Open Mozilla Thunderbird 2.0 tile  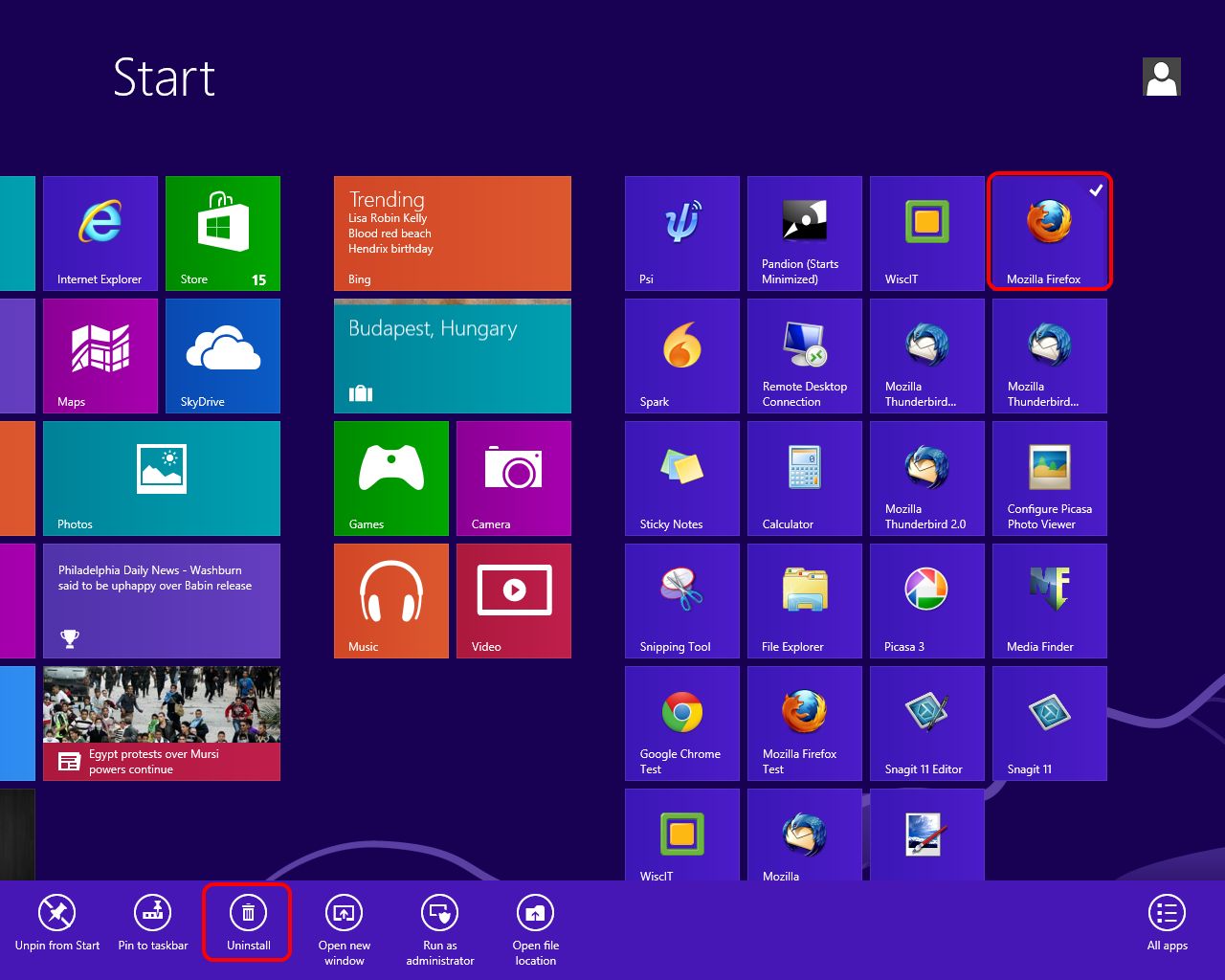click(927, 479)
